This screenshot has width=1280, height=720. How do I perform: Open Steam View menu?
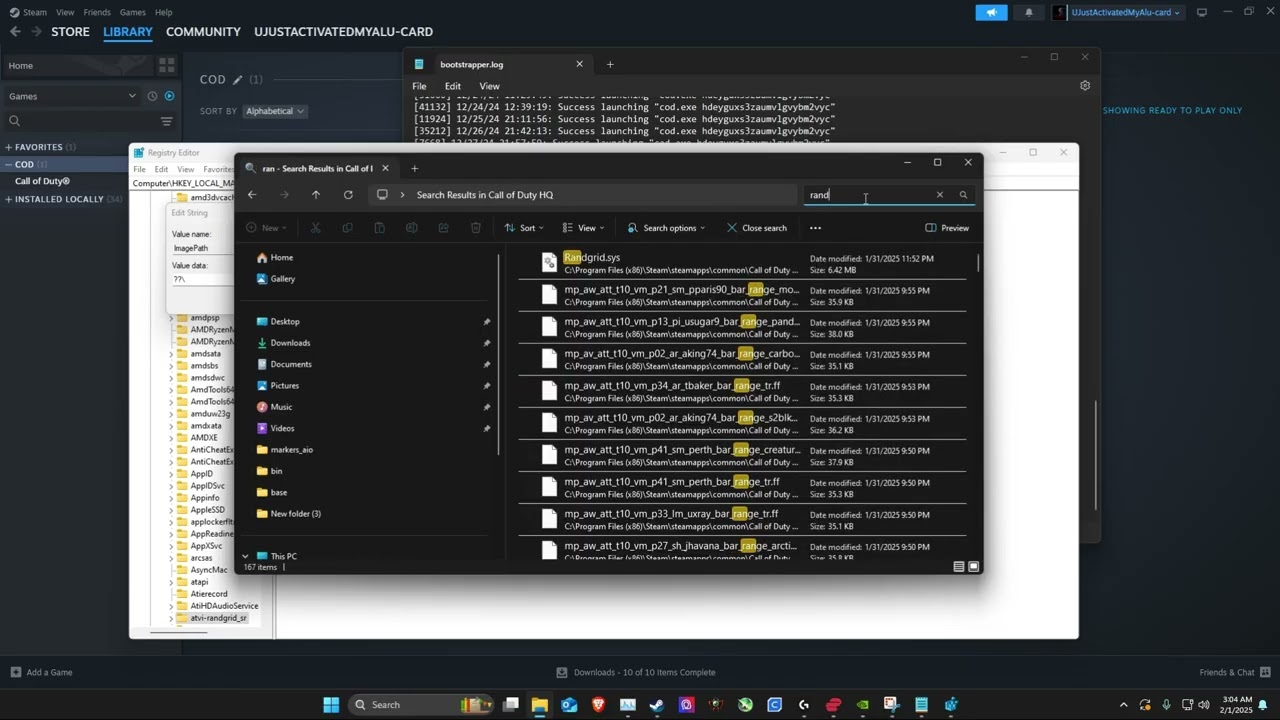[x=65, y=12]
